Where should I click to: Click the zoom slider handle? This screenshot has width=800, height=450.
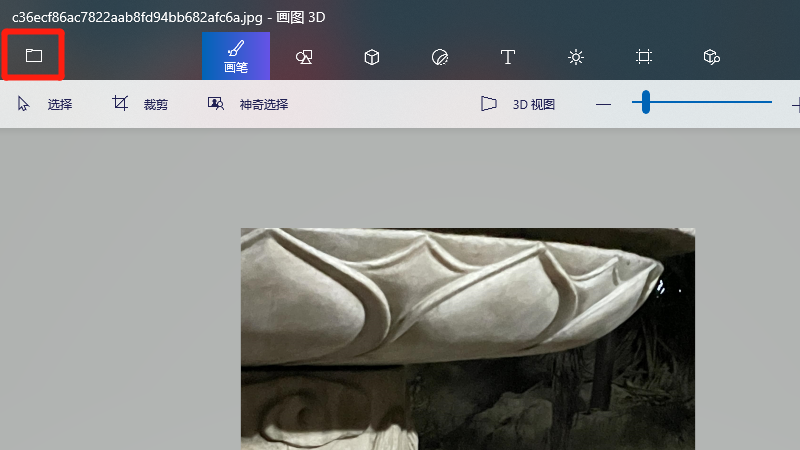pos(646,102)
